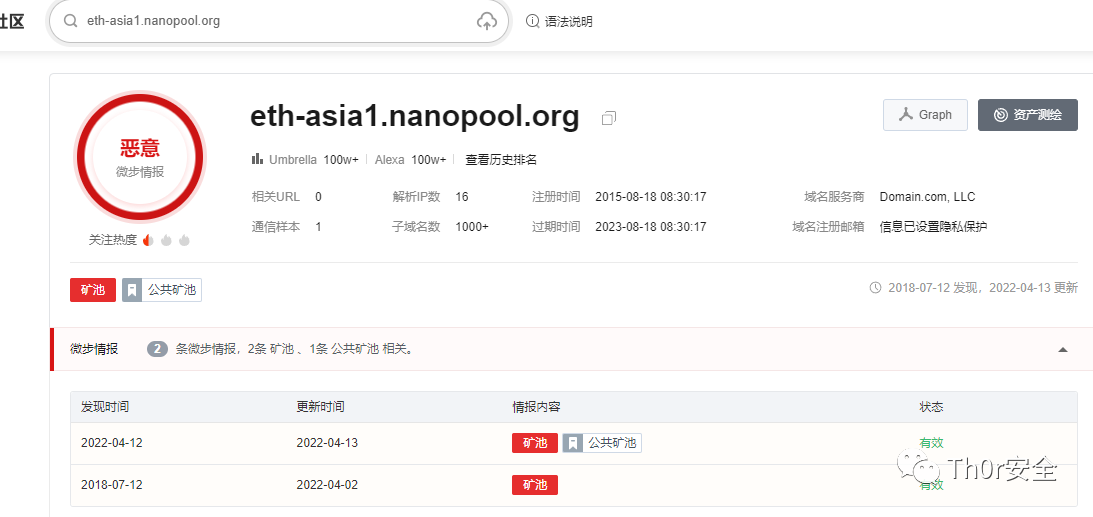Click expiry time 2023-08-18 08:30:17
Screen dimensions: 1093x517
[651, 226]
